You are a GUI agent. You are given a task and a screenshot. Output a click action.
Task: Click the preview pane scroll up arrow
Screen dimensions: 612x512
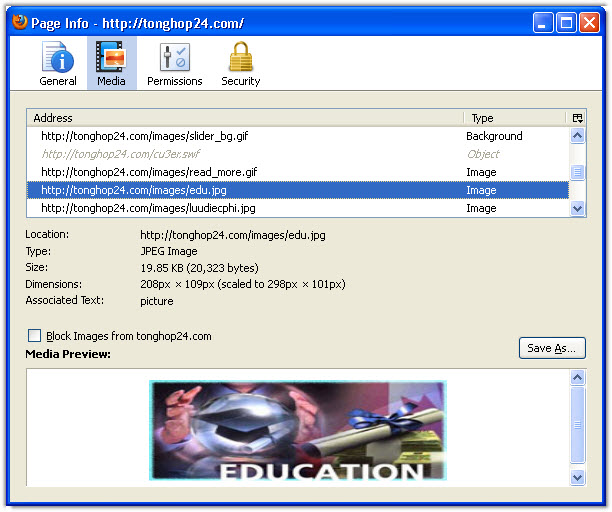[x=577, y=377]
